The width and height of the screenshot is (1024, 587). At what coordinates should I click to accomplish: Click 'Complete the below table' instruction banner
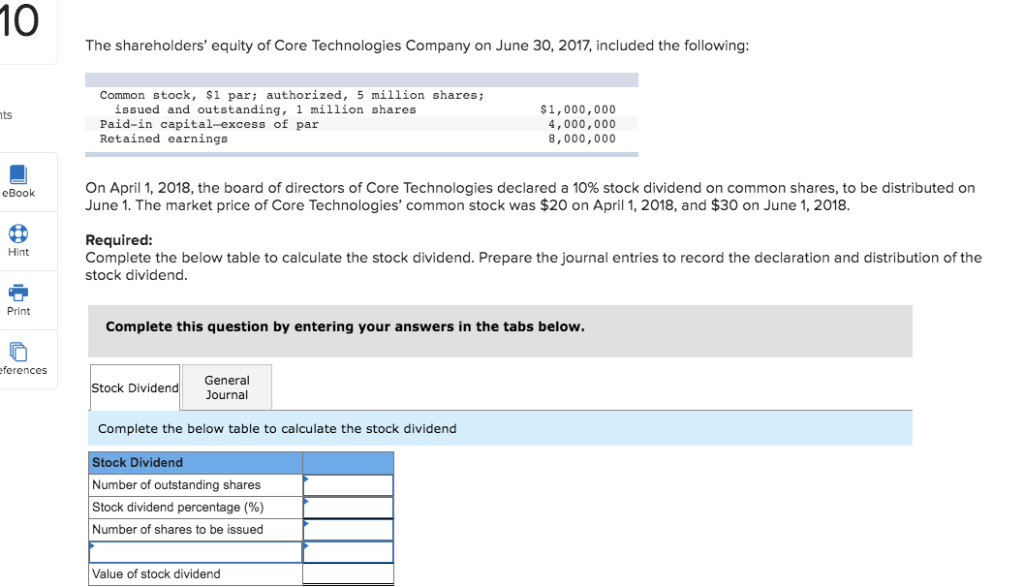[500, 428]
